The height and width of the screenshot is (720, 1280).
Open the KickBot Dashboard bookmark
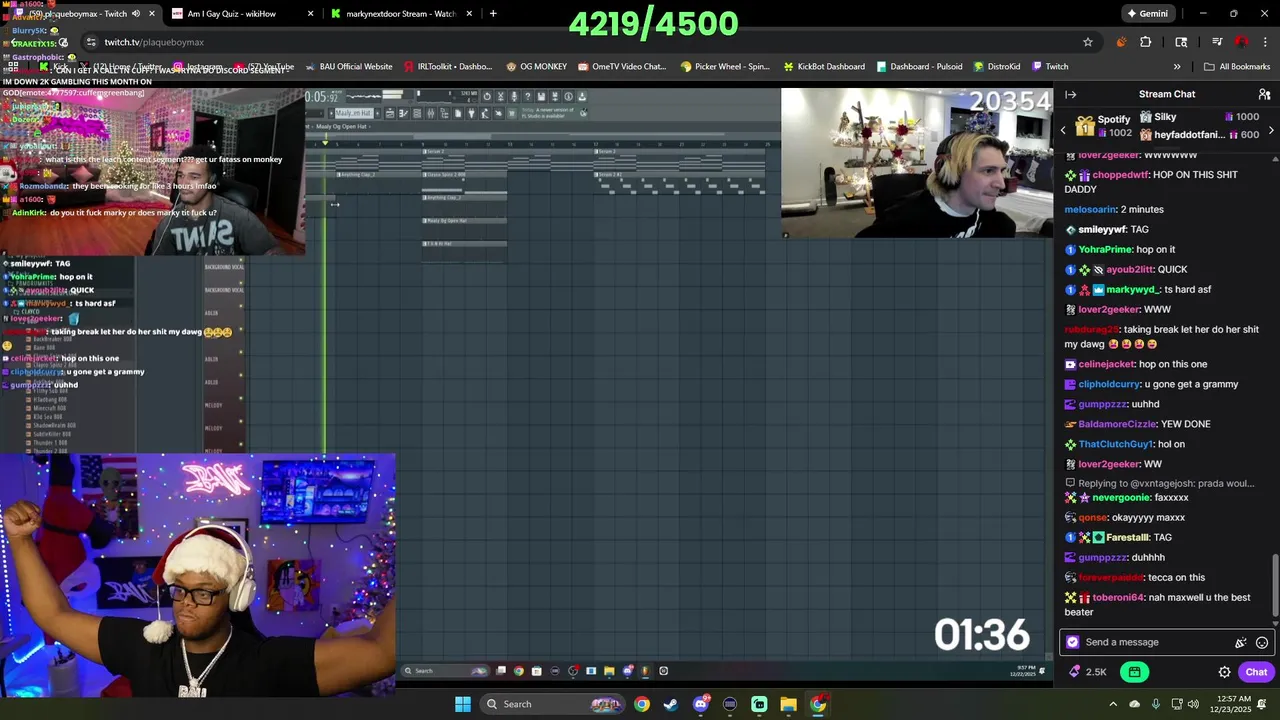[824, 67]
